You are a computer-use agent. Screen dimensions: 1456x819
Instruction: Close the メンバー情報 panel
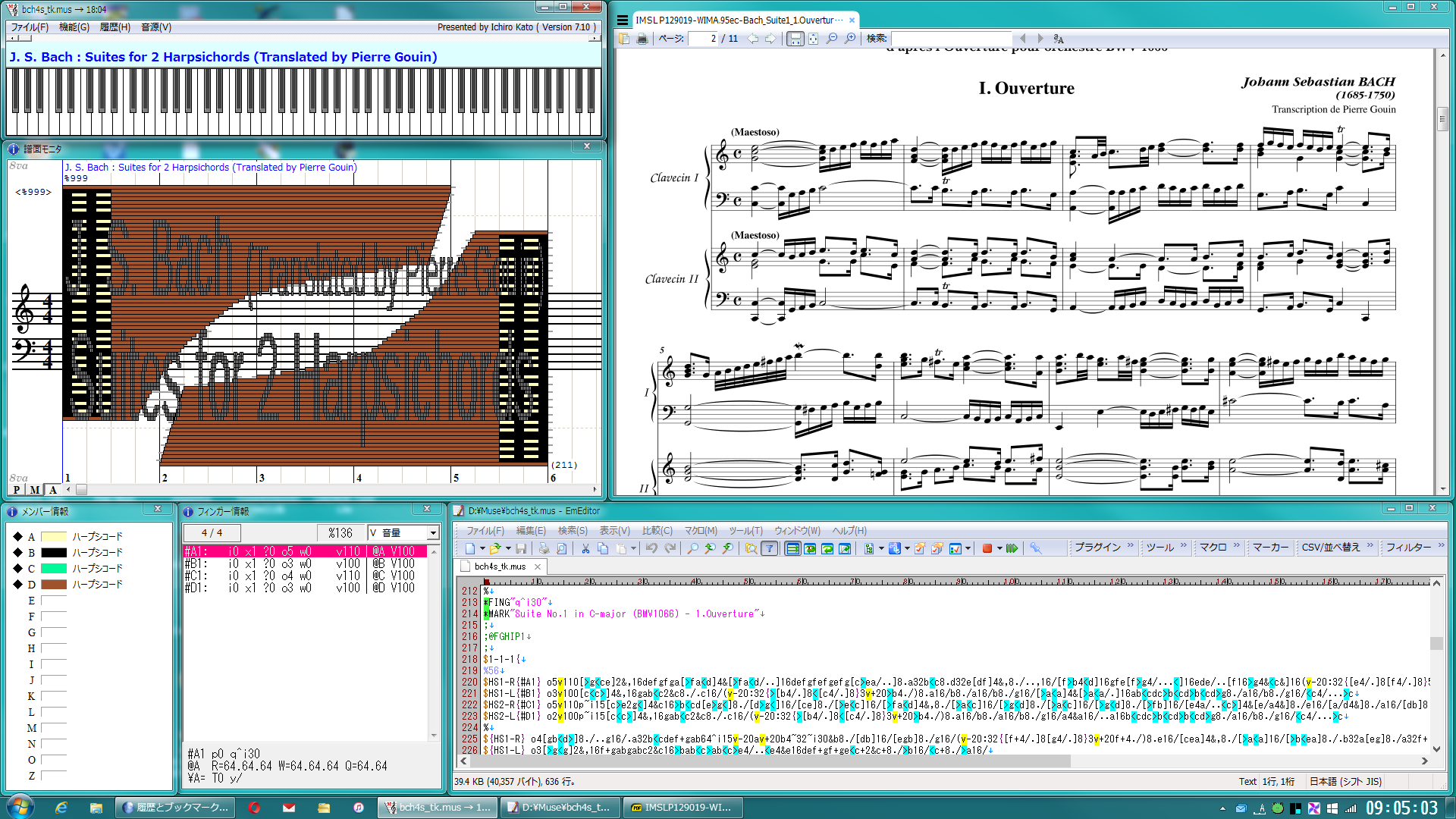point(158,510)
